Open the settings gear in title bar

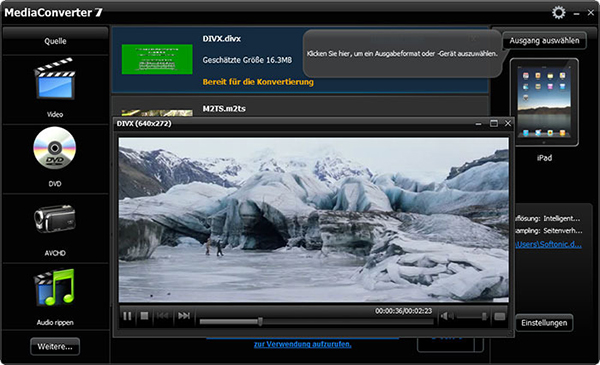point(558,13)
